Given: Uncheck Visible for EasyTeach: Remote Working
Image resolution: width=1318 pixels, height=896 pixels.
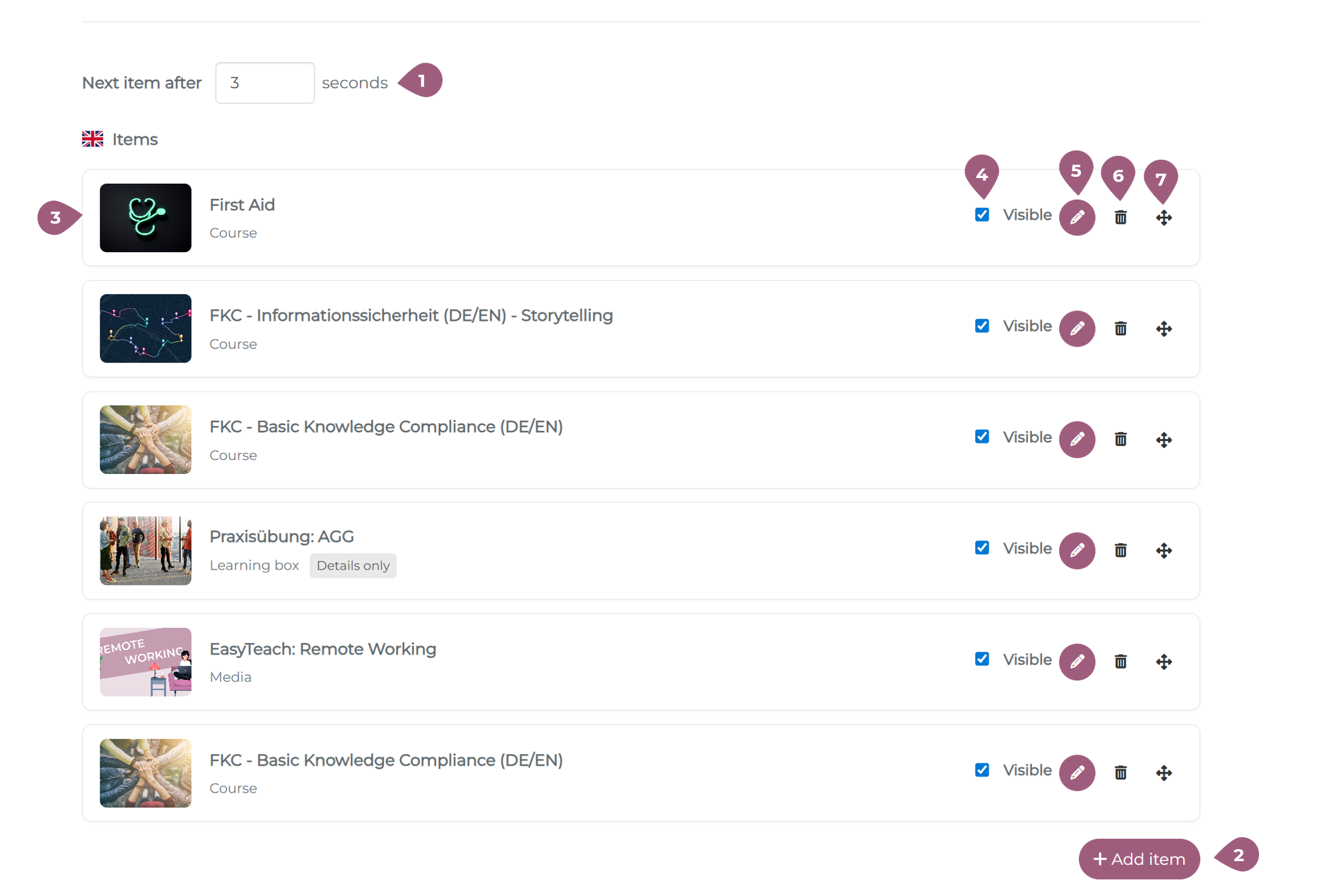Looking at the screenshot, I should tap(981, 659).
